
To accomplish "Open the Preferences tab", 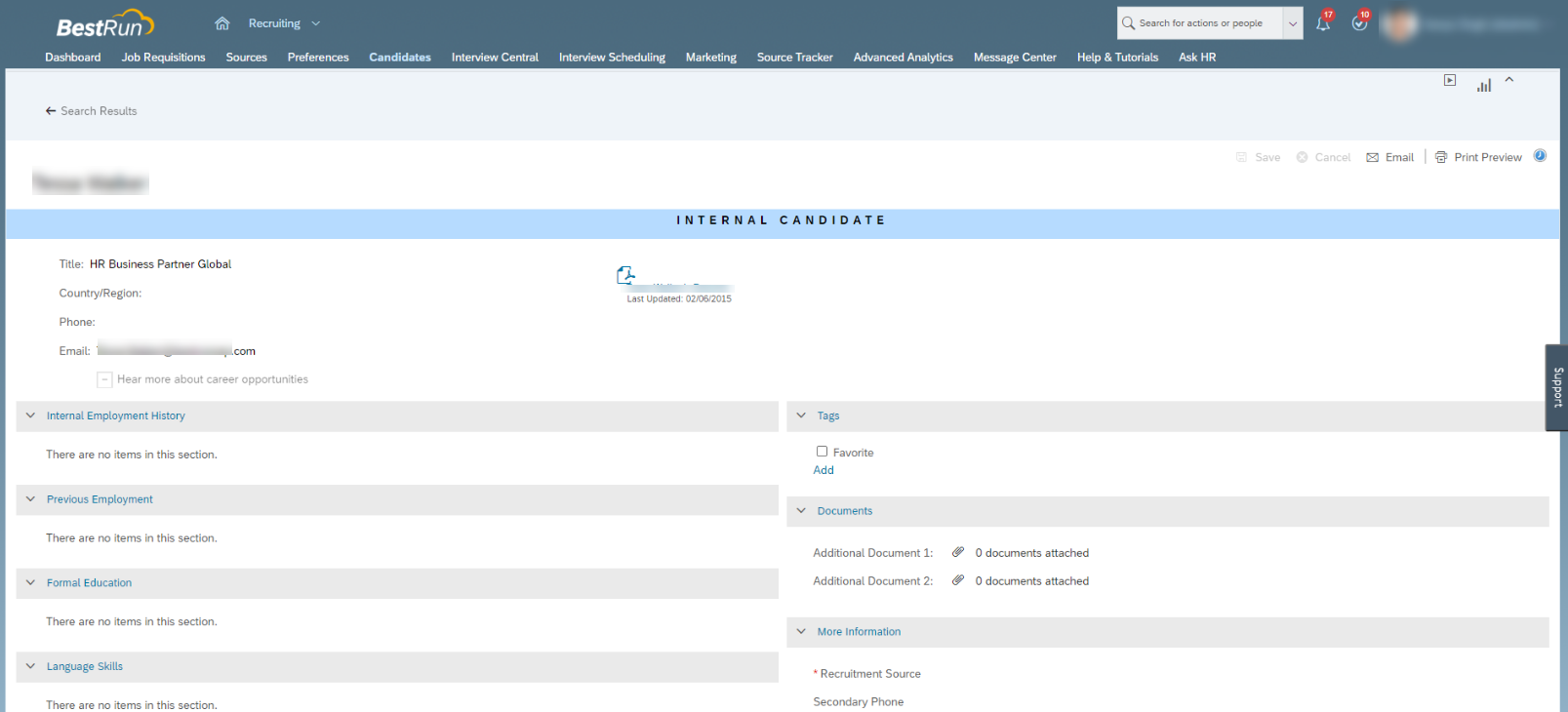I will pos(318,58).
